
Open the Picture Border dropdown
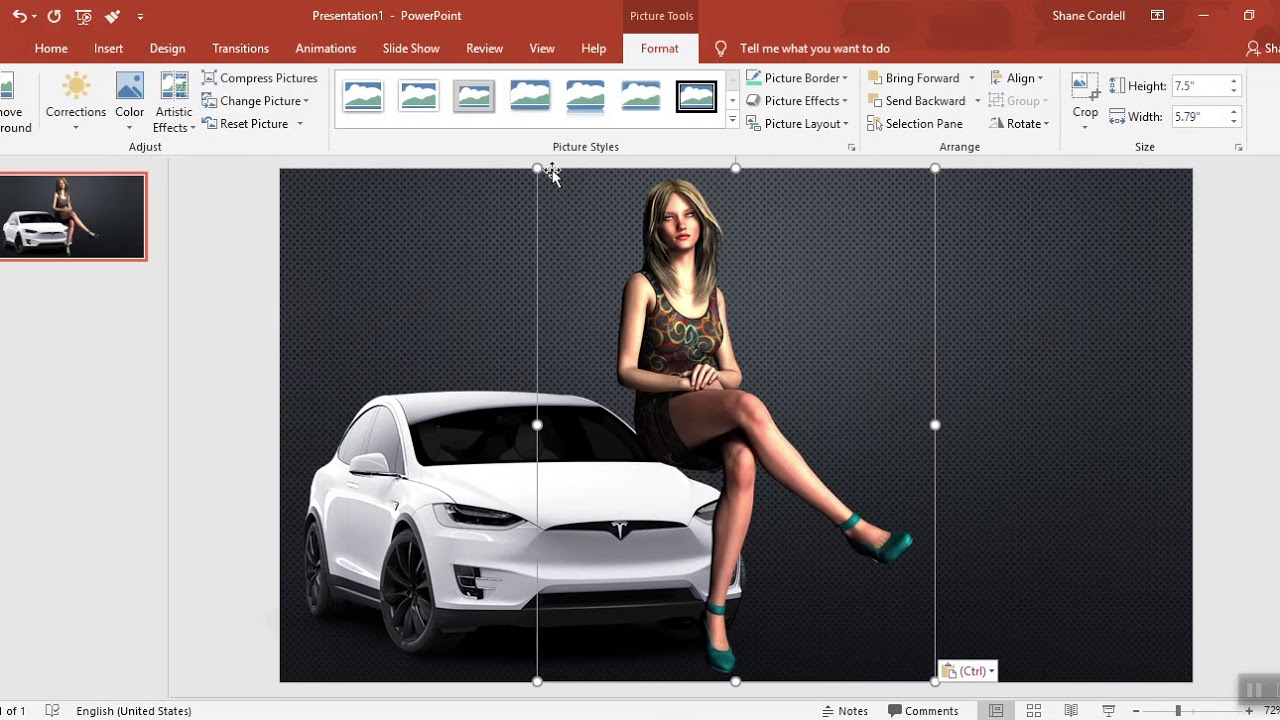tap(797, 78)
